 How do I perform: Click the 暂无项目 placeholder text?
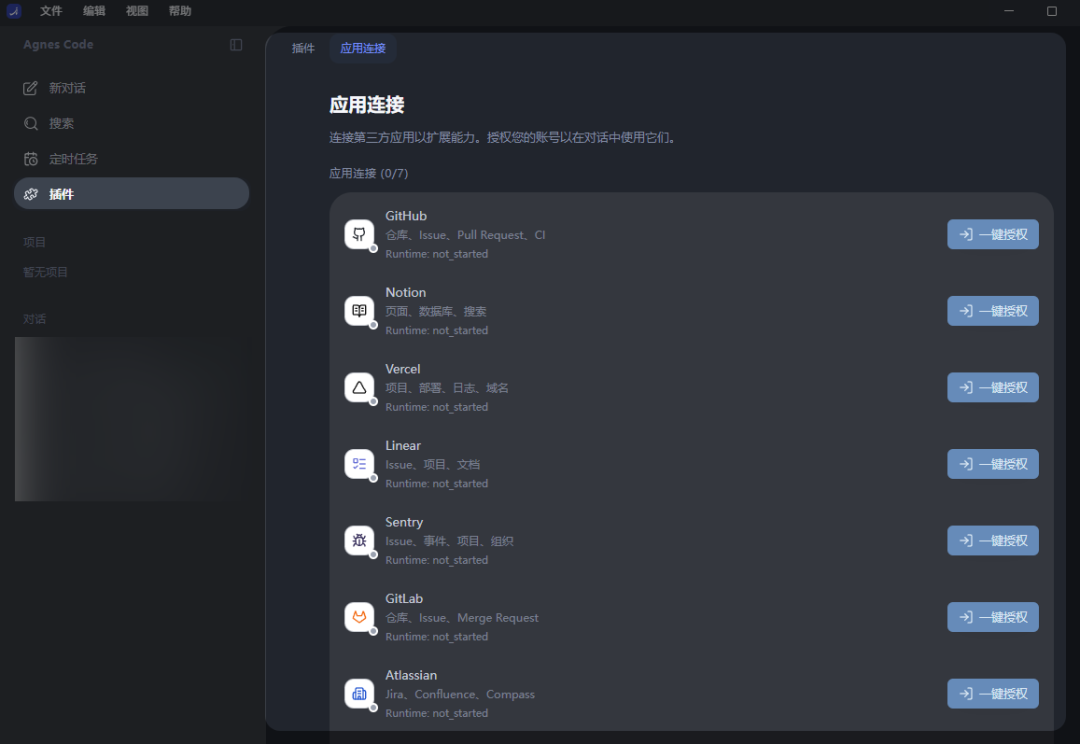click(45, 272)
